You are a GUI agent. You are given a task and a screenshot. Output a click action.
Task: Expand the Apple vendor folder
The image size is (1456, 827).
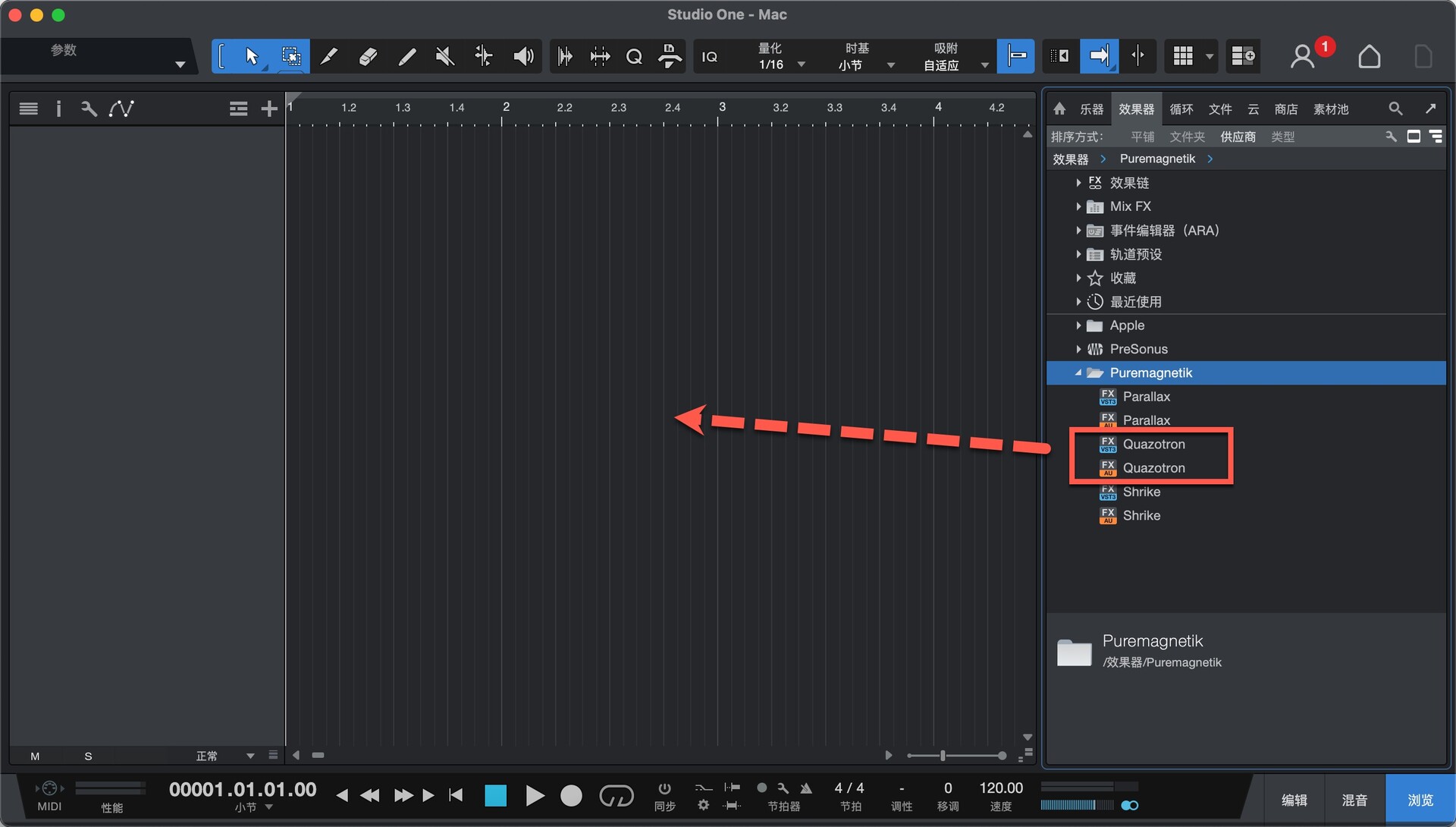pos(1078,325)
